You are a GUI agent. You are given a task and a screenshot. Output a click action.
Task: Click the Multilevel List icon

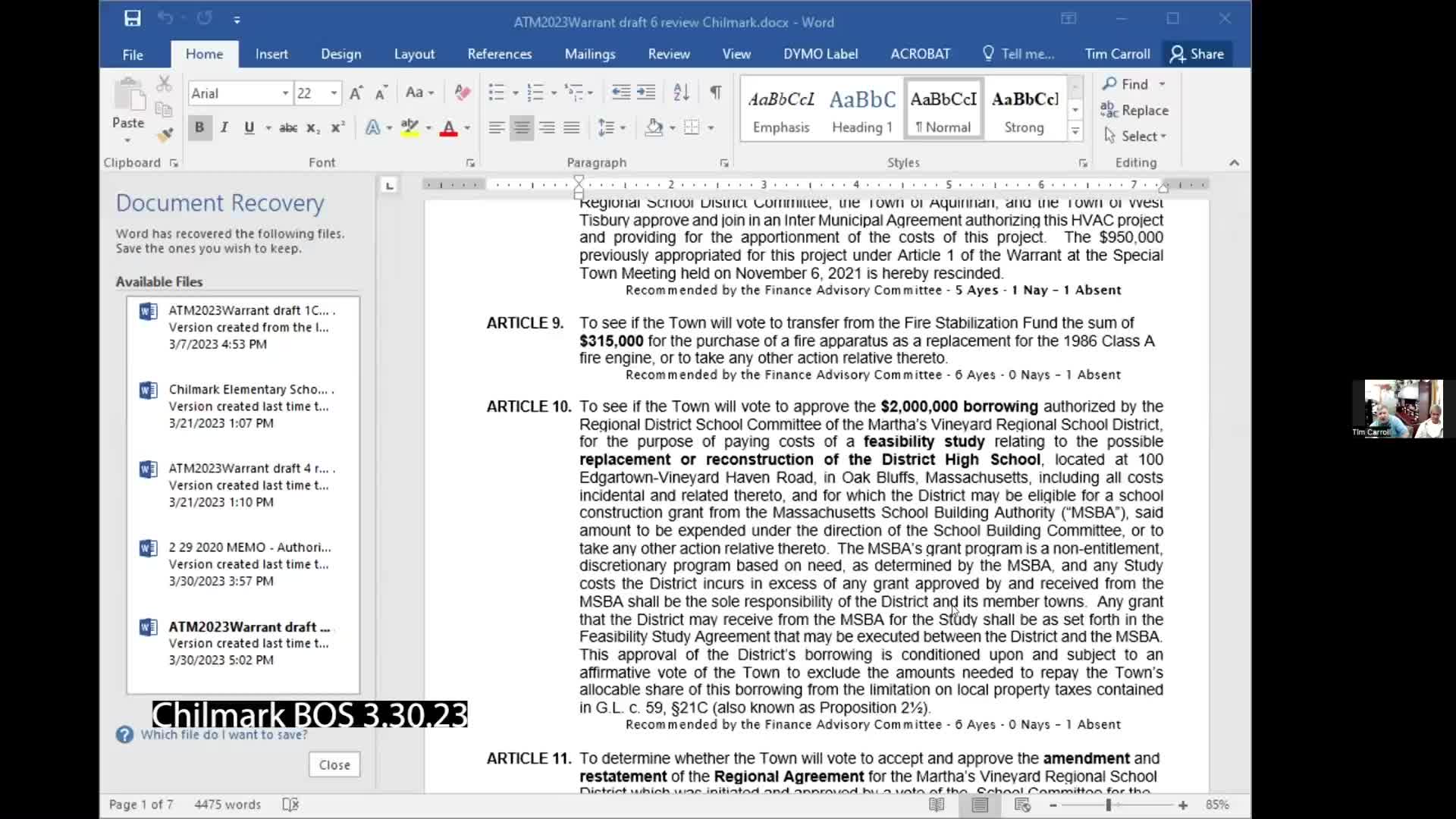tap(574, 93)
